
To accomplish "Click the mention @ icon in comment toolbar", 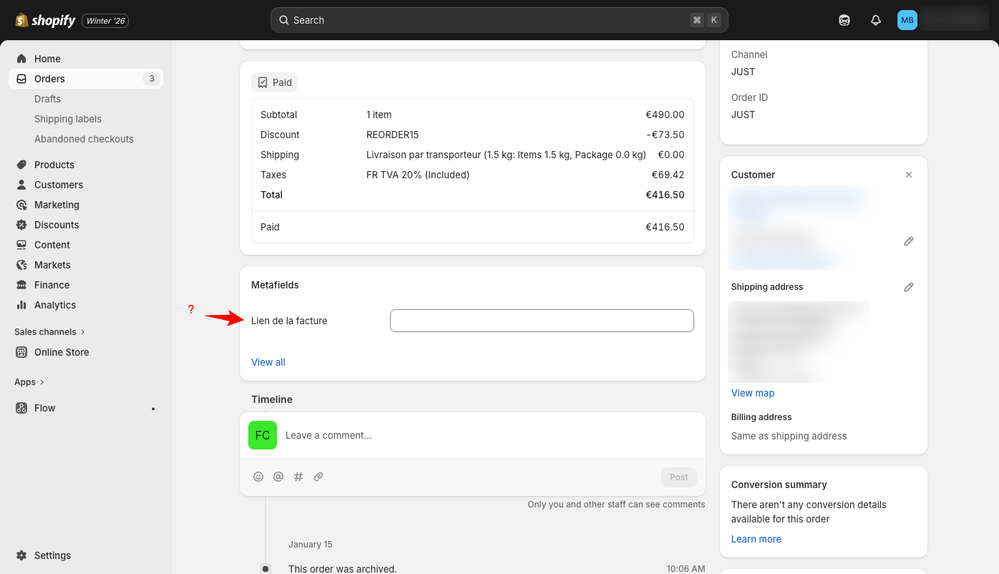I will pos(278,477).
